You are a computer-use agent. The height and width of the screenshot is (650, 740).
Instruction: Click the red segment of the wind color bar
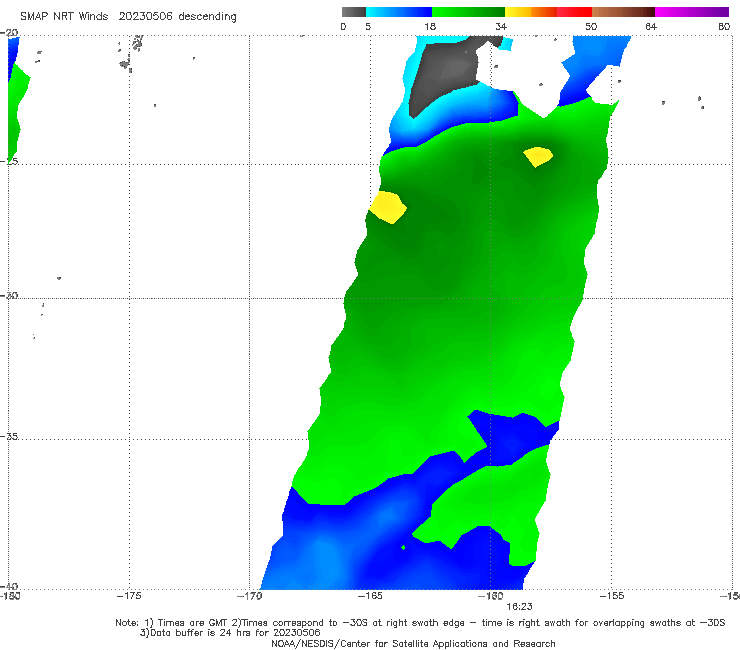pos(574,12)
